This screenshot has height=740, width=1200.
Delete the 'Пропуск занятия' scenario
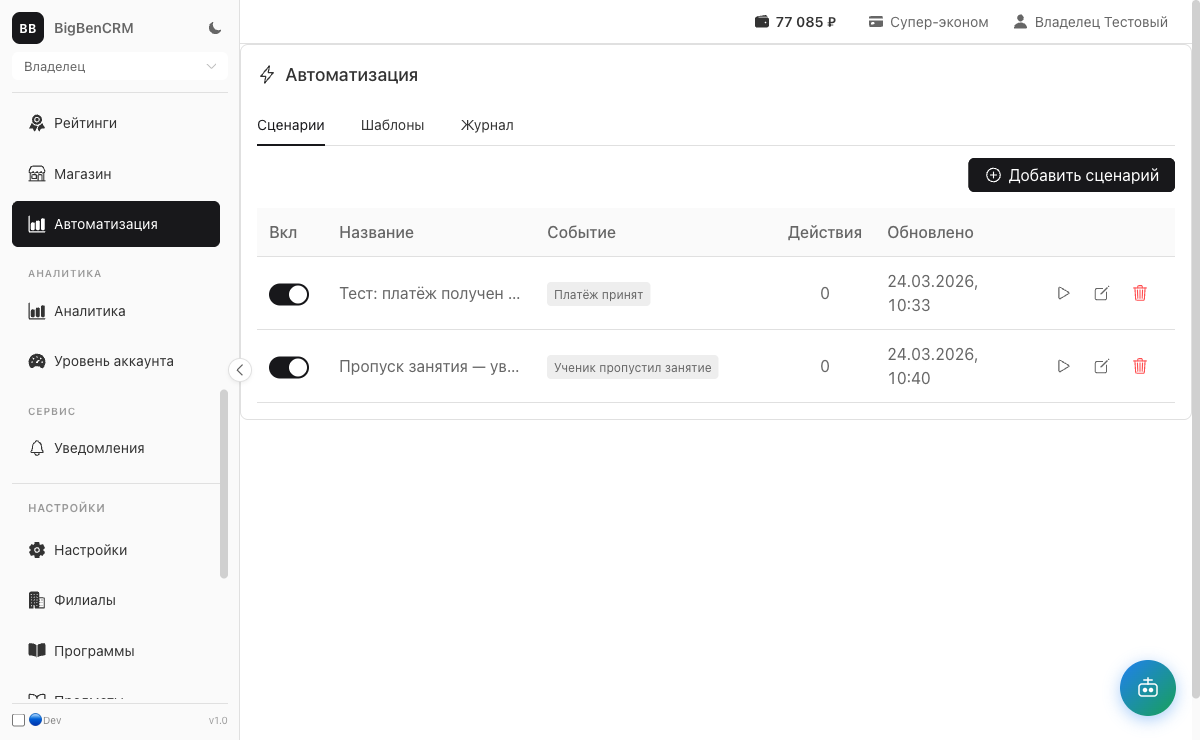[1139, 366]
